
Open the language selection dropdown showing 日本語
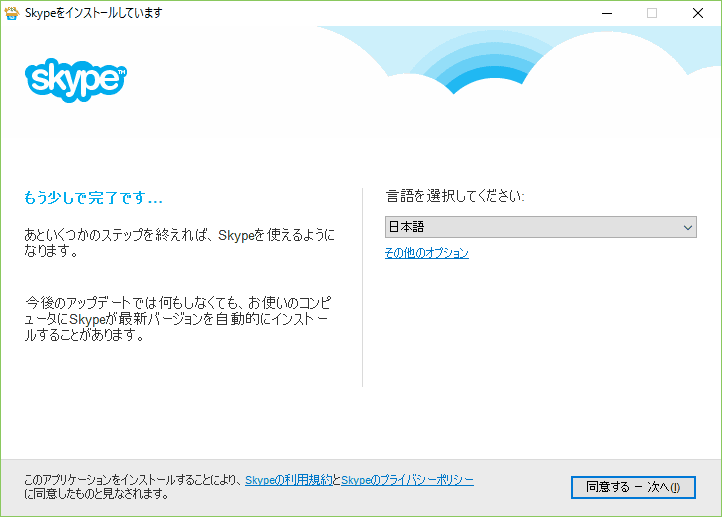click(541, 227)
